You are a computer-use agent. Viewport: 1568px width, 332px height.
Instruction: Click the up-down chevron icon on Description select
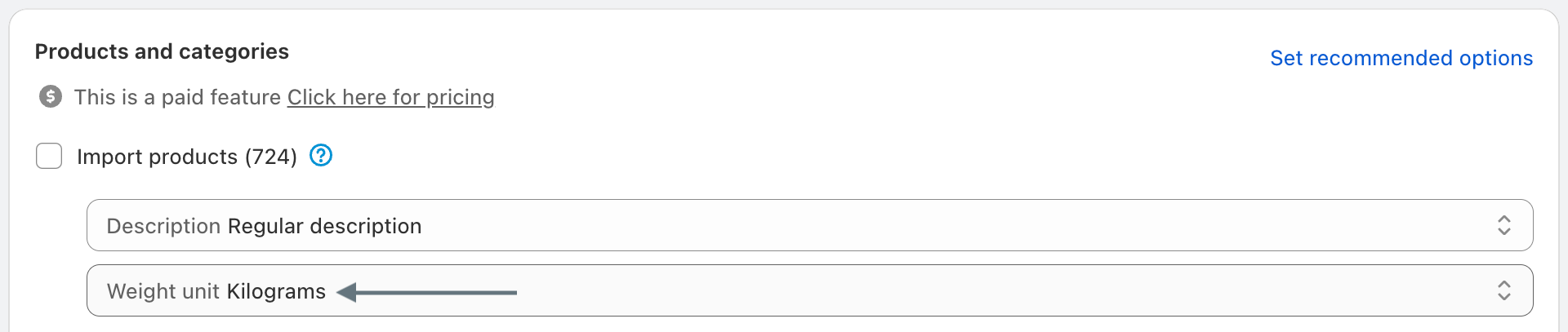[1503, 225]
